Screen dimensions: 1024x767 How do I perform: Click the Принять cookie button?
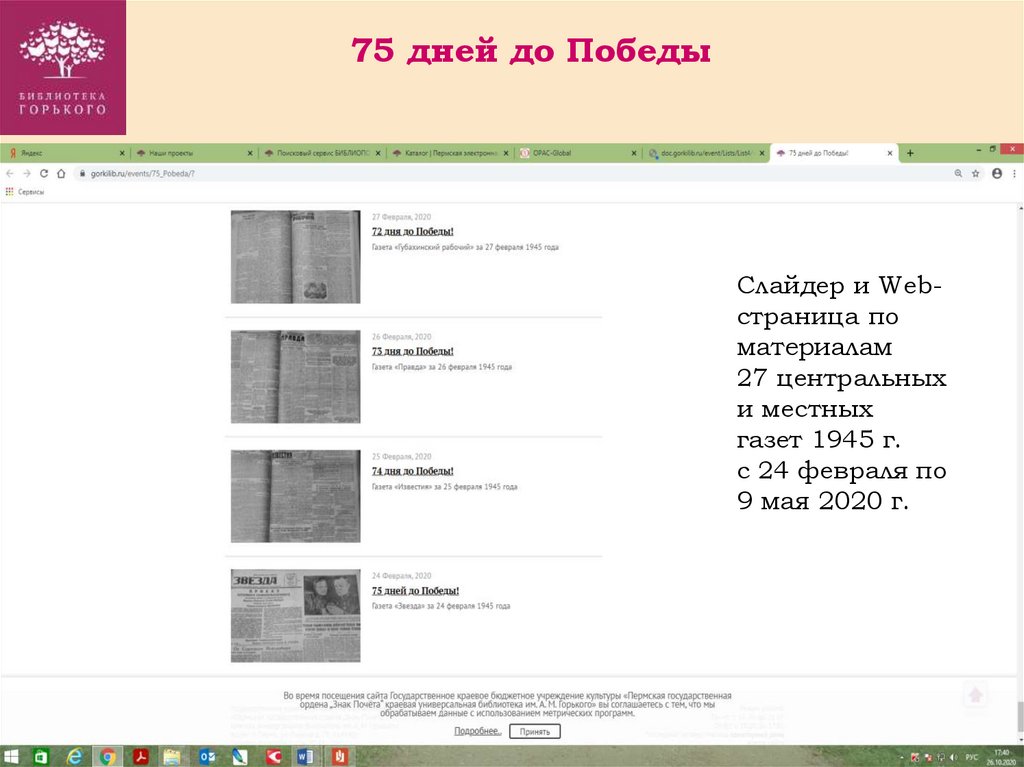[x=535, y=731]
